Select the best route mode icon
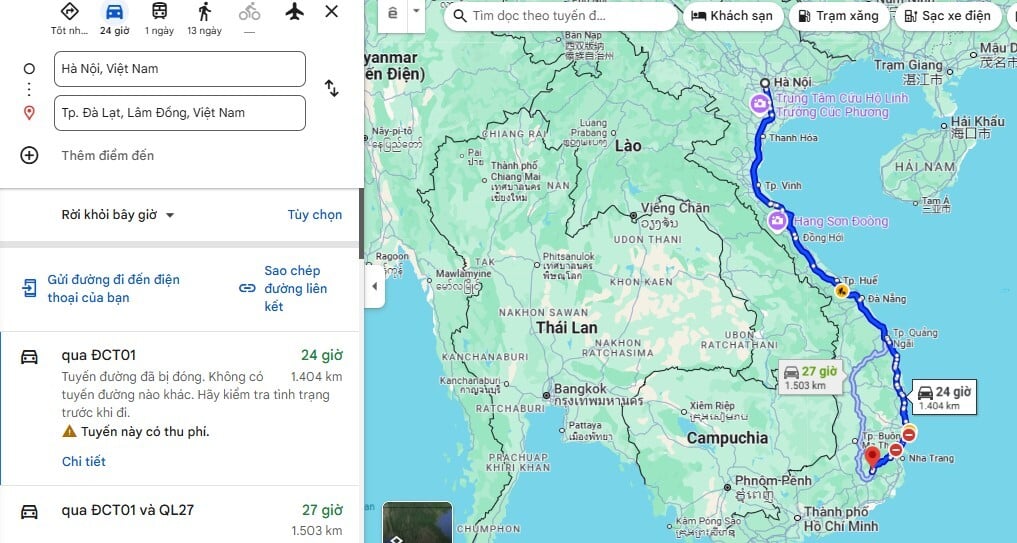The image size is (1017, 543). point(69,11)
